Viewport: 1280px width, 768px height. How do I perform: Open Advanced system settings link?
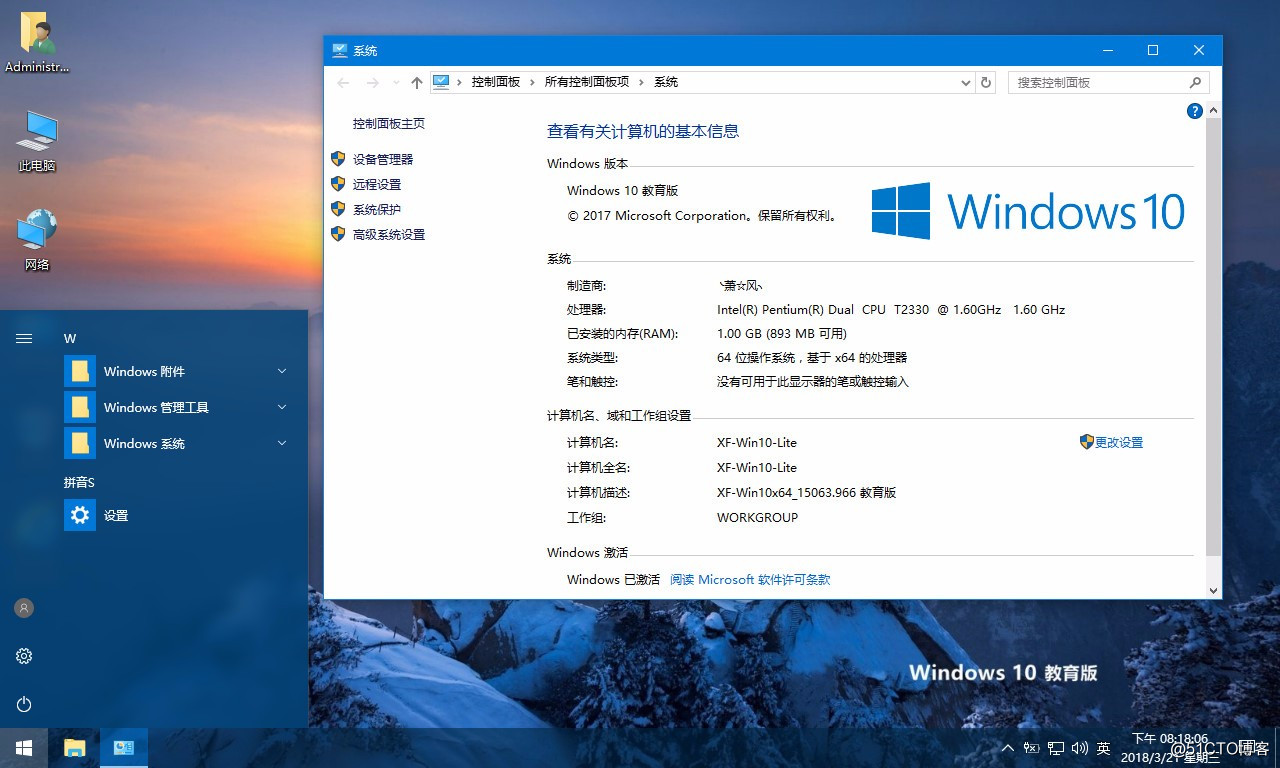389,234
